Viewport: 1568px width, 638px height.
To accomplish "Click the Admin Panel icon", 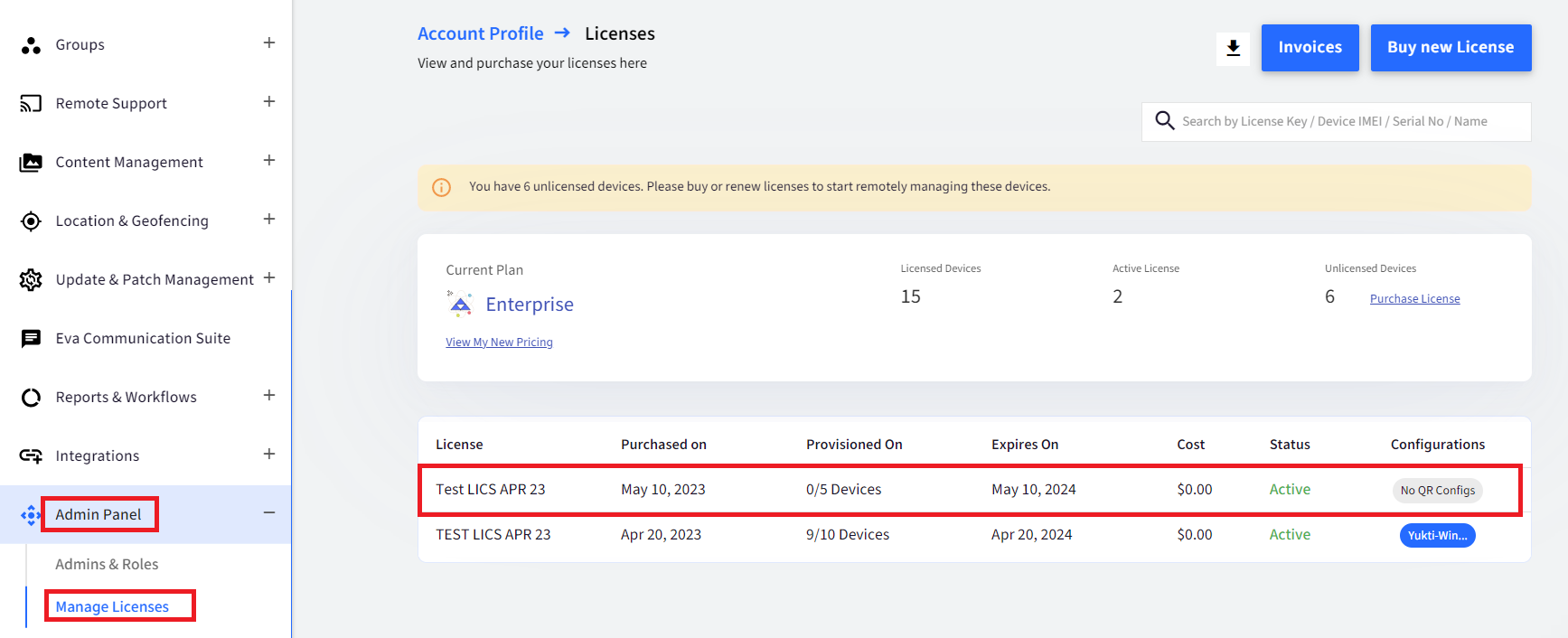I will pos(31,515).
